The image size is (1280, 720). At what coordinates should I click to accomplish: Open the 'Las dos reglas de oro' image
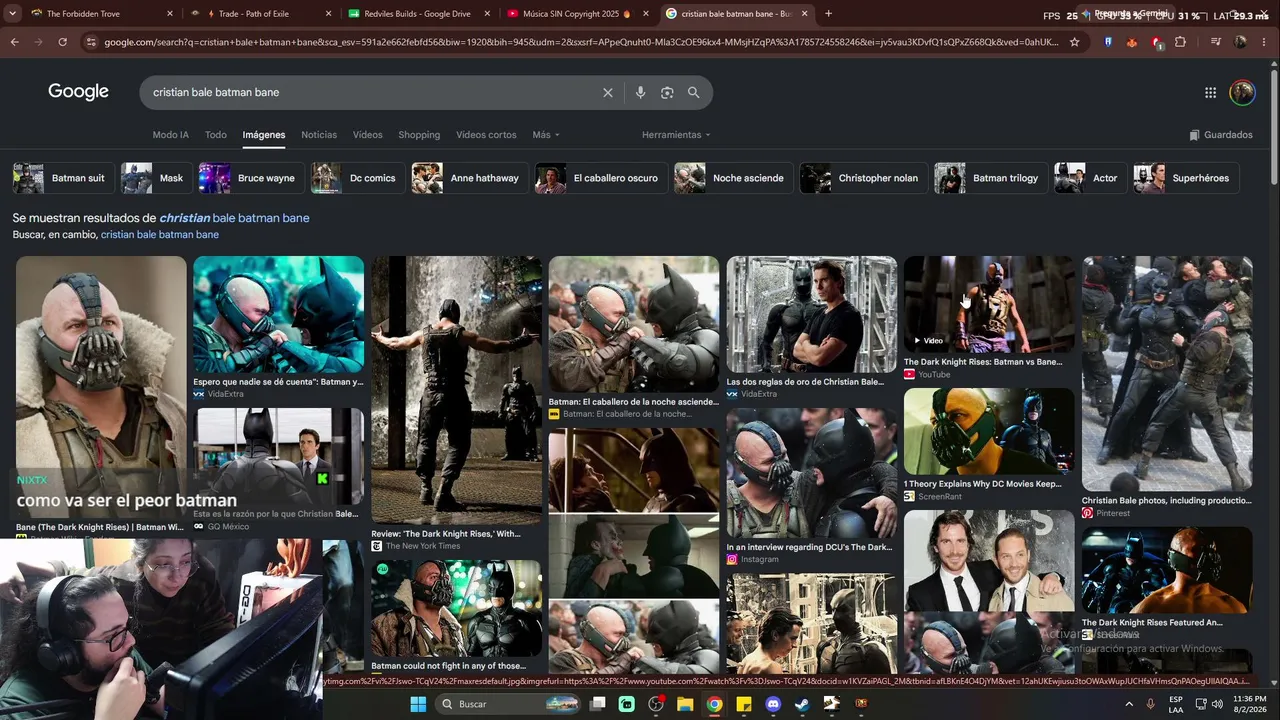click(812, 314)
